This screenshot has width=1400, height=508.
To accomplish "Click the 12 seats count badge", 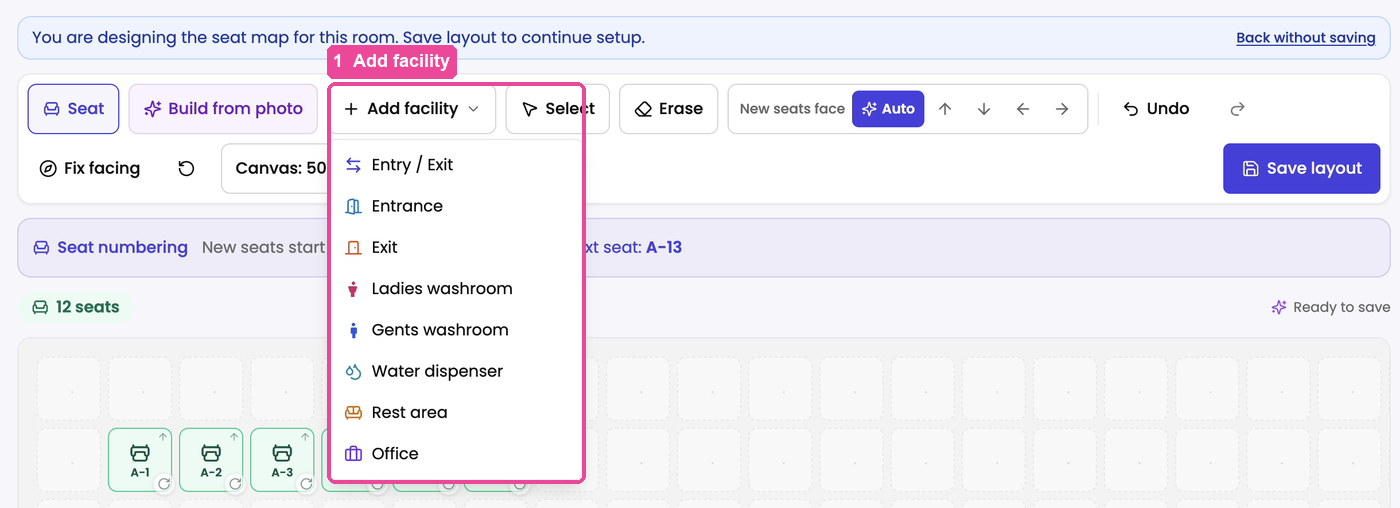I will (x=76, y=307).
